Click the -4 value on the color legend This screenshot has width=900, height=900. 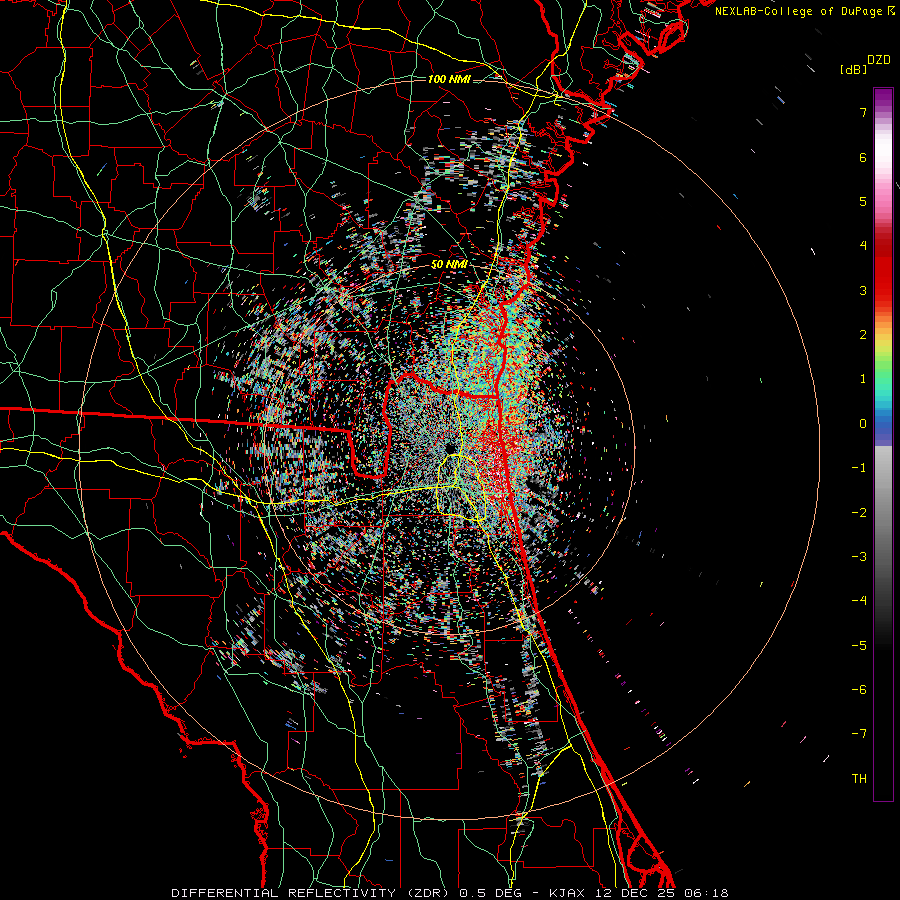[859, 600]
